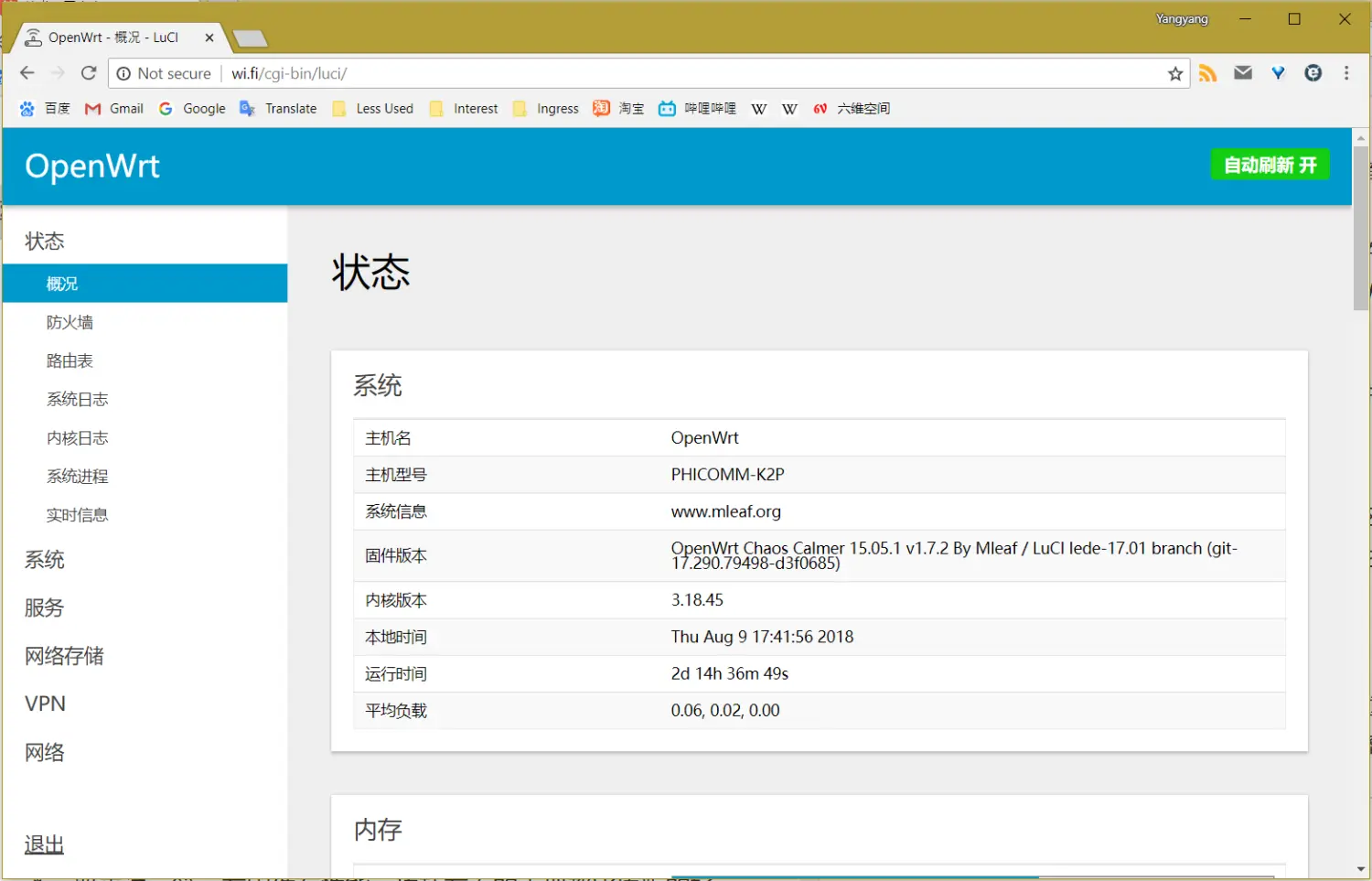Open the 系统进程 page
Screen dimensions: 1372x881
point(78,476)
